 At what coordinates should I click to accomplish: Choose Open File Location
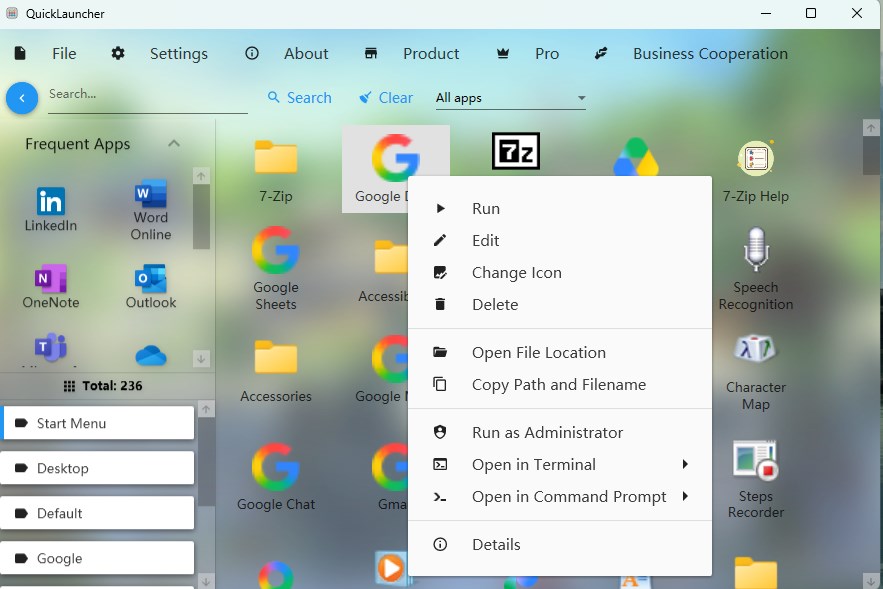pos(560,352)
